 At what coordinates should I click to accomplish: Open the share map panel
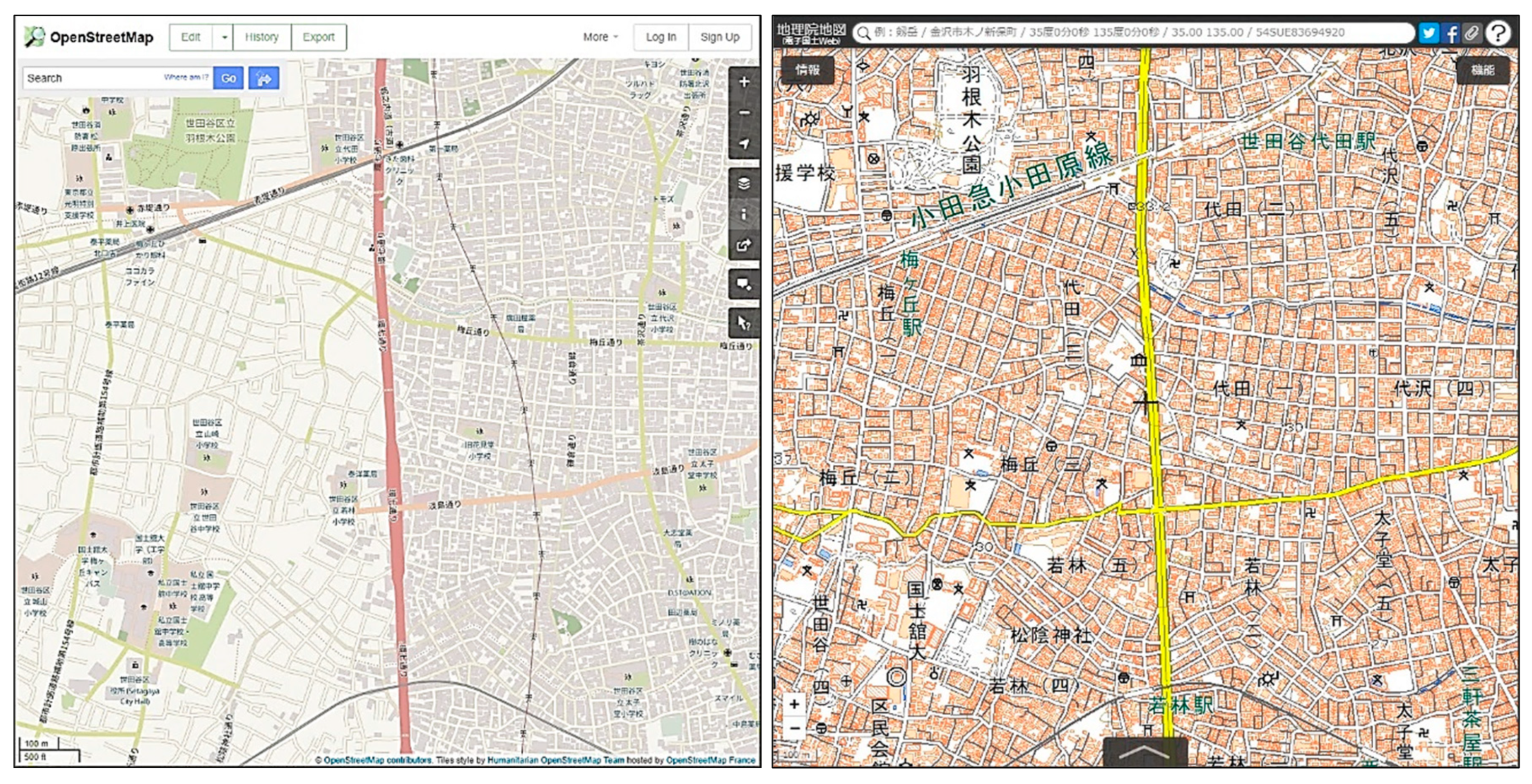tap(743, 245)
